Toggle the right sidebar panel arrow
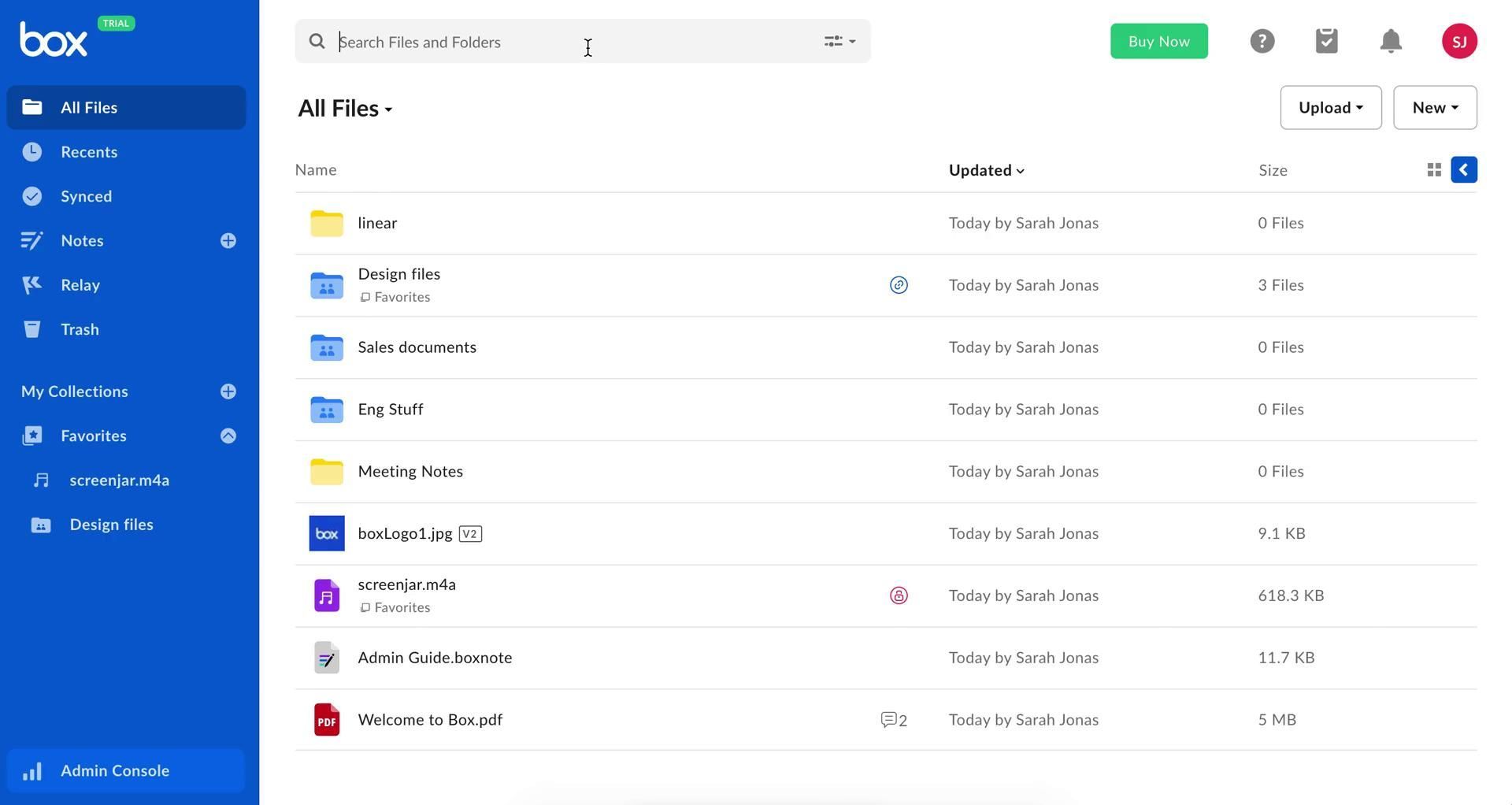Screen dimensions: 1512x805 coord(1463,170)
